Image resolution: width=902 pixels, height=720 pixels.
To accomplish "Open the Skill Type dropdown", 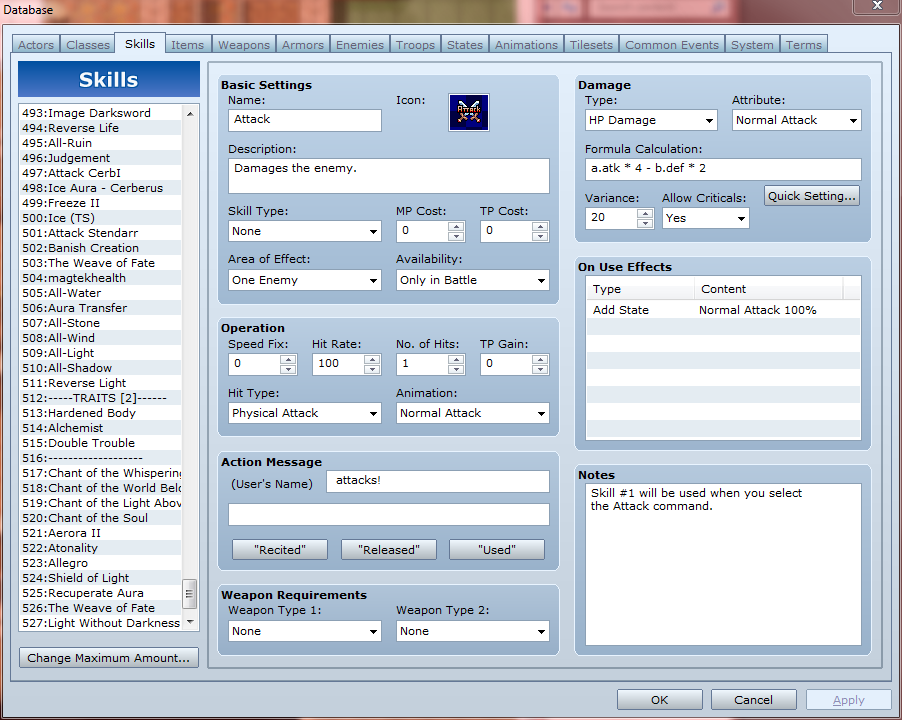I will 304,231.
